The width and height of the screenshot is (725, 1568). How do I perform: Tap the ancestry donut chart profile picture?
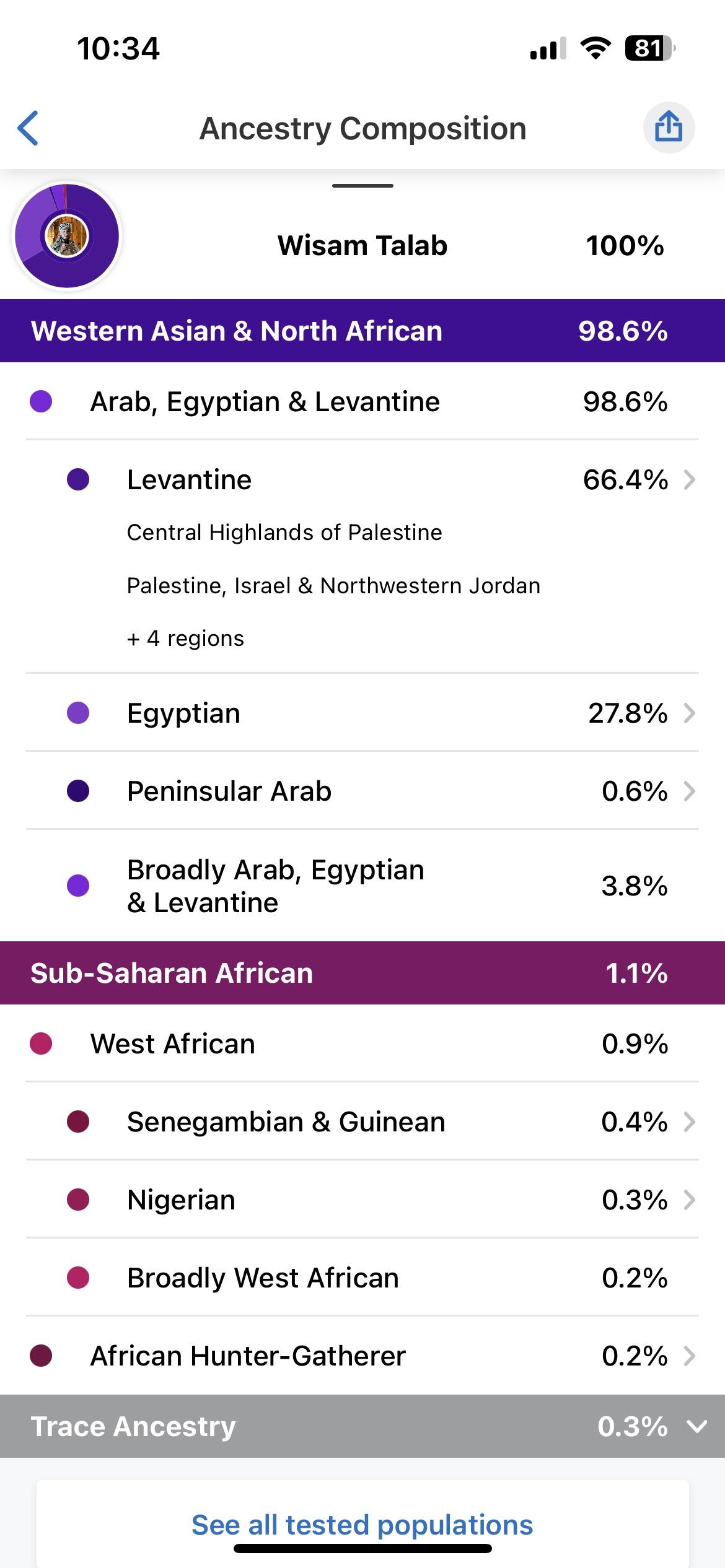point(67,236)
